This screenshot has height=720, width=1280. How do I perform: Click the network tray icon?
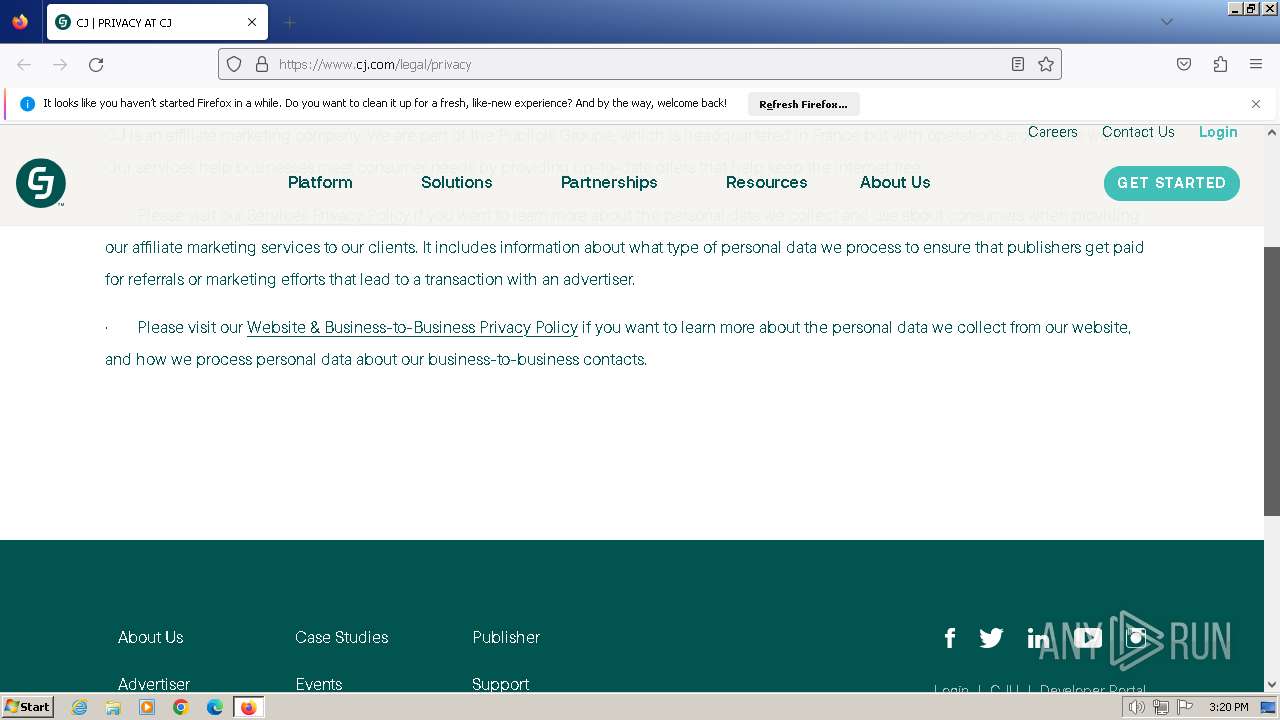[1161, 707]
